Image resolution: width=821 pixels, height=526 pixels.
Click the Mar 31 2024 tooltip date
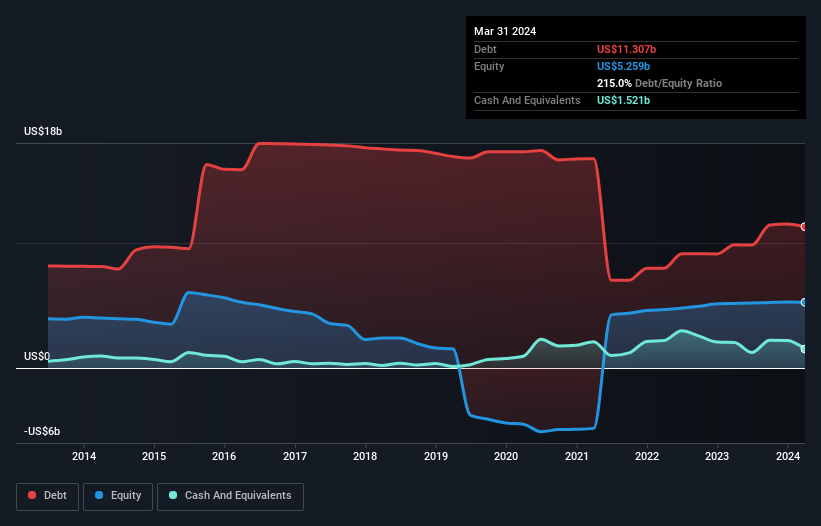pos(505,31)
